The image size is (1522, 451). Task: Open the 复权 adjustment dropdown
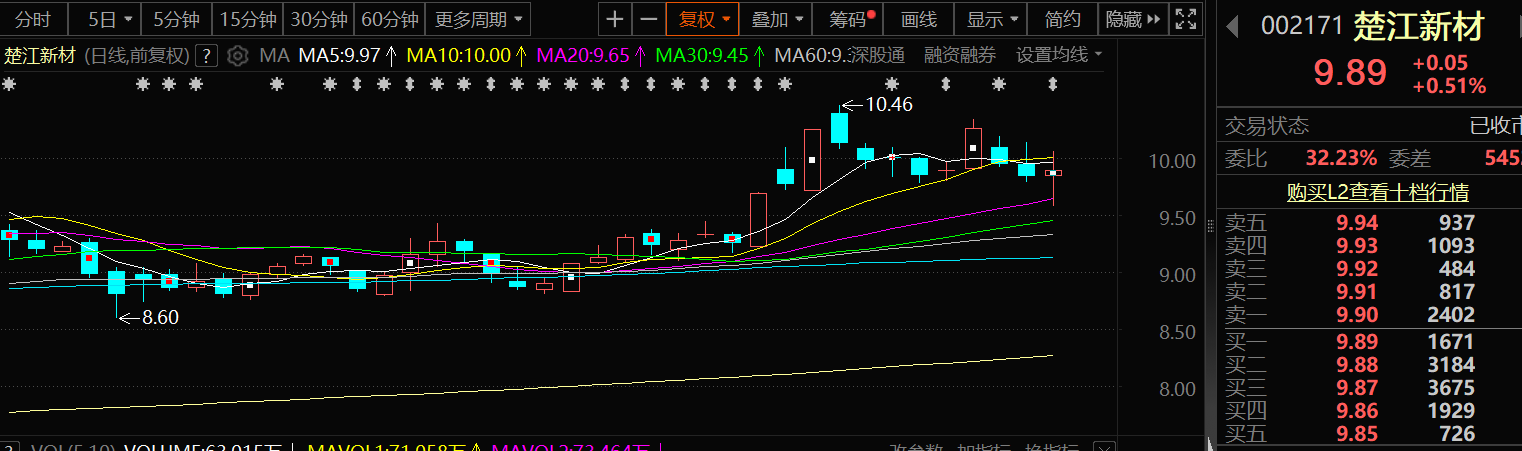click(704, 18)
